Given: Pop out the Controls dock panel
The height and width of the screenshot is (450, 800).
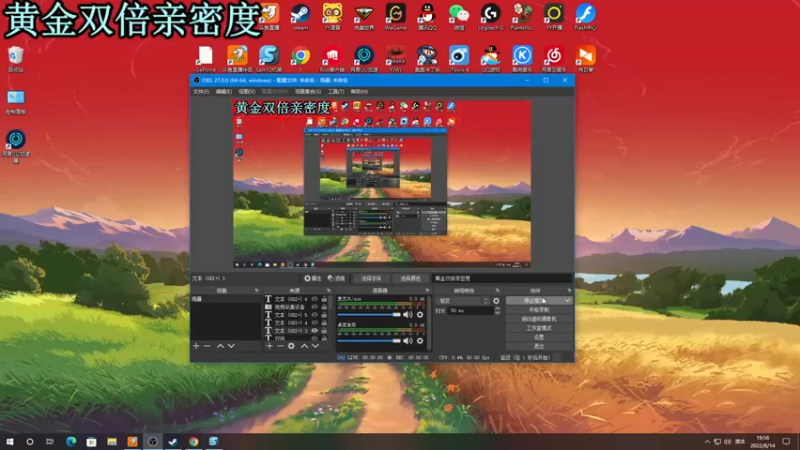Looking at the screenshot, I should click(x=569, y=290).
